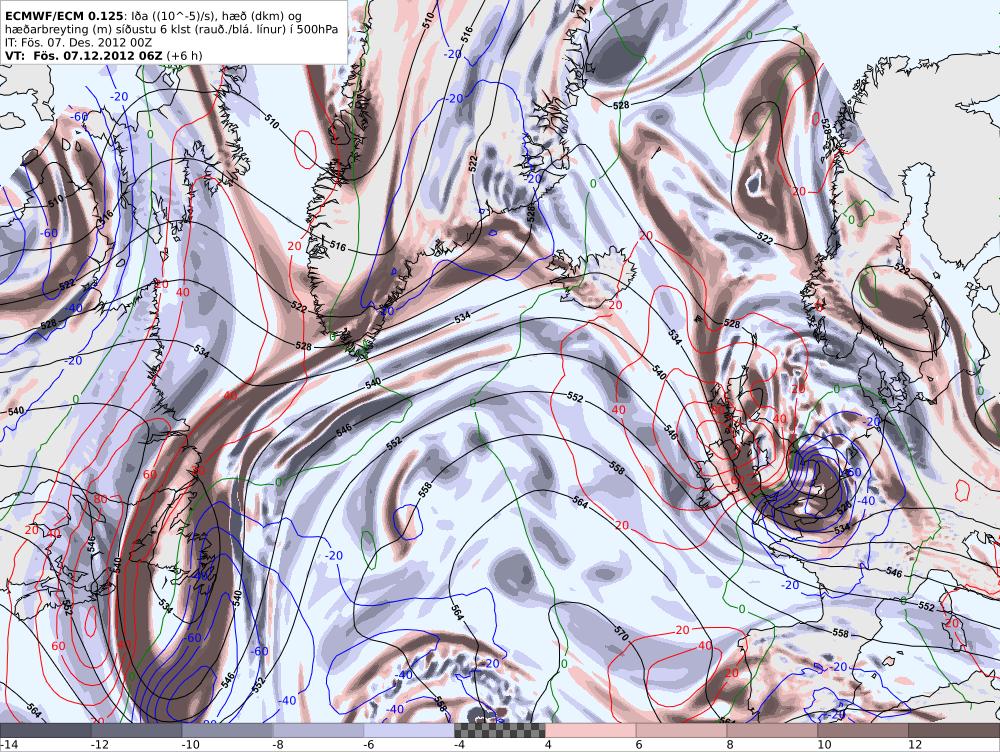This screenshot has height=752, width=1000.
Task: Click the '-8' legend tick label
Action: tap(278, 745)
